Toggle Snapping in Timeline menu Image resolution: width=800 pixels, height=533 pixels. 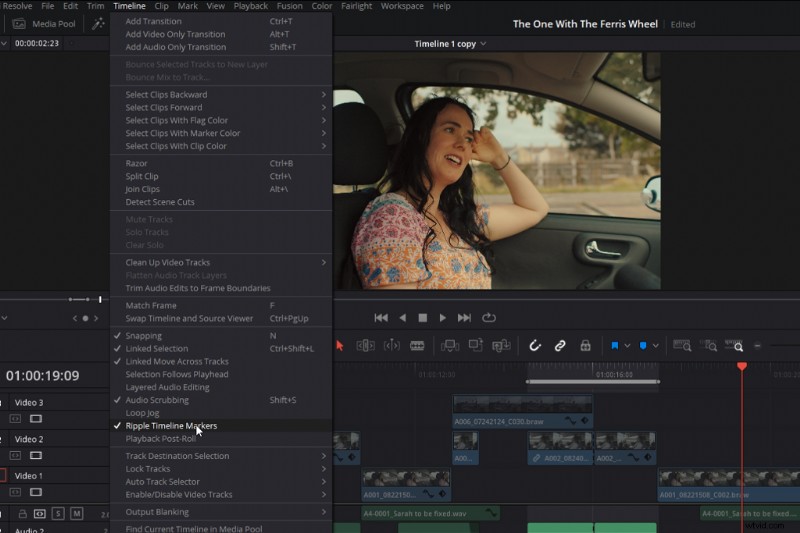tap(221, 336)
